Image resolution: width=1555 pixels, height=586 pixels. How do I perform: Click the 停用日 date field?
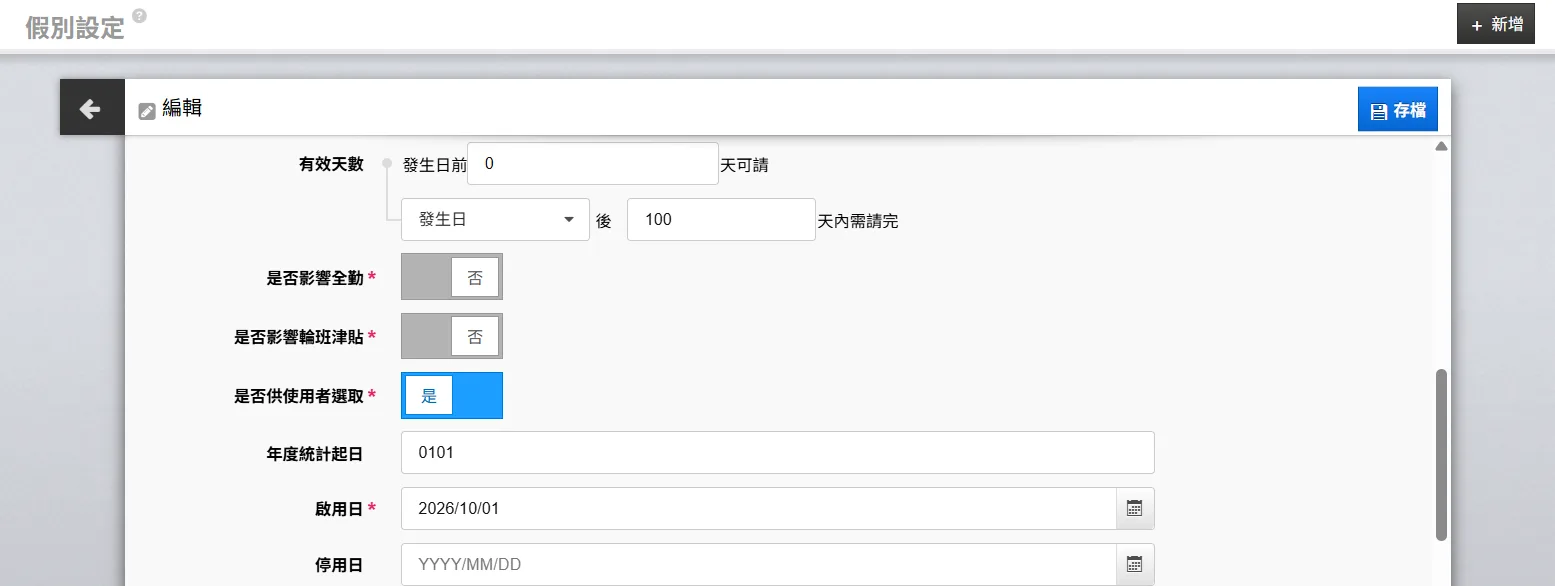point(758,564)
